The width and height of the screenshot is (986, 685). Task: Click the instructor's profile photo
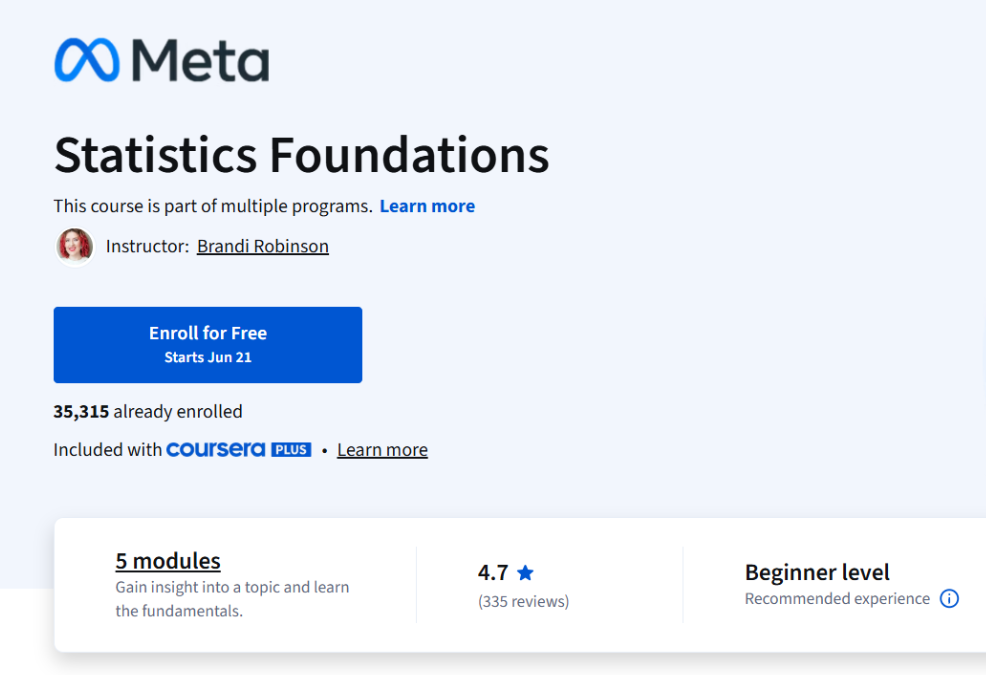[x=74, y=246]
